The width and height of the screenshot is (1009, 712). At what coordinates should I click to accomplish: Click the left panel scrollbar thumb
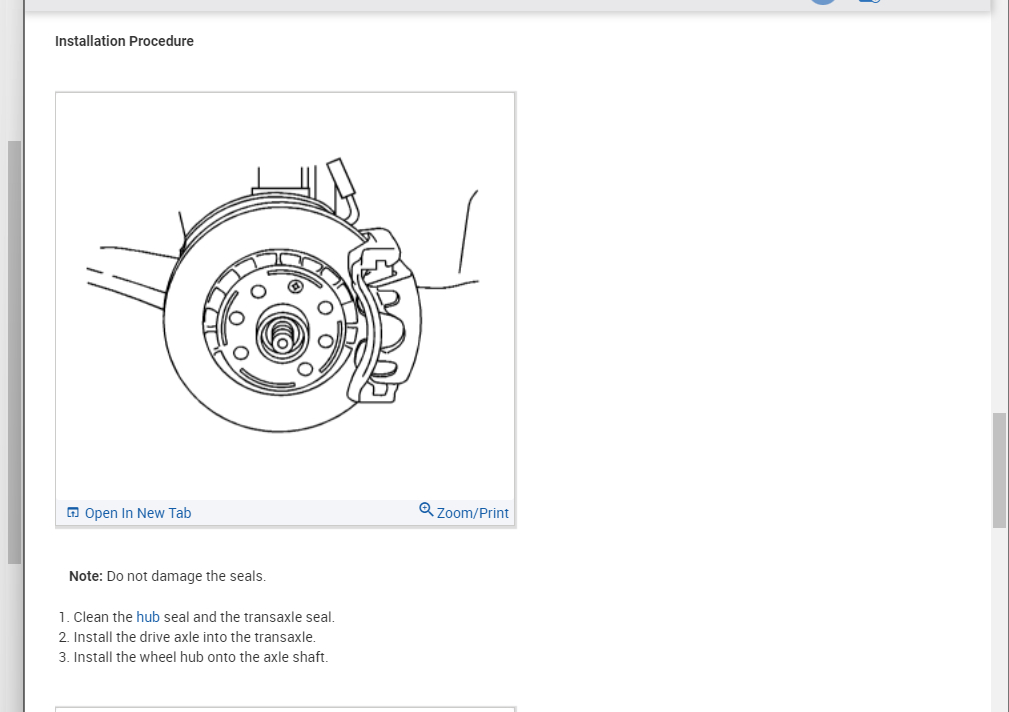click(x=14, y=352)
